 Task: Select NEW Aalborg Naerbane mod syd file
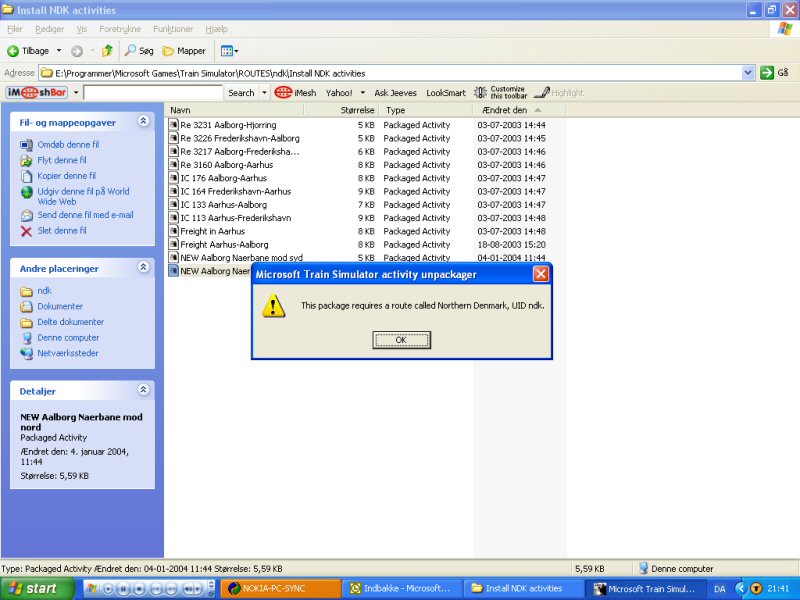click(x=241, y=258)
